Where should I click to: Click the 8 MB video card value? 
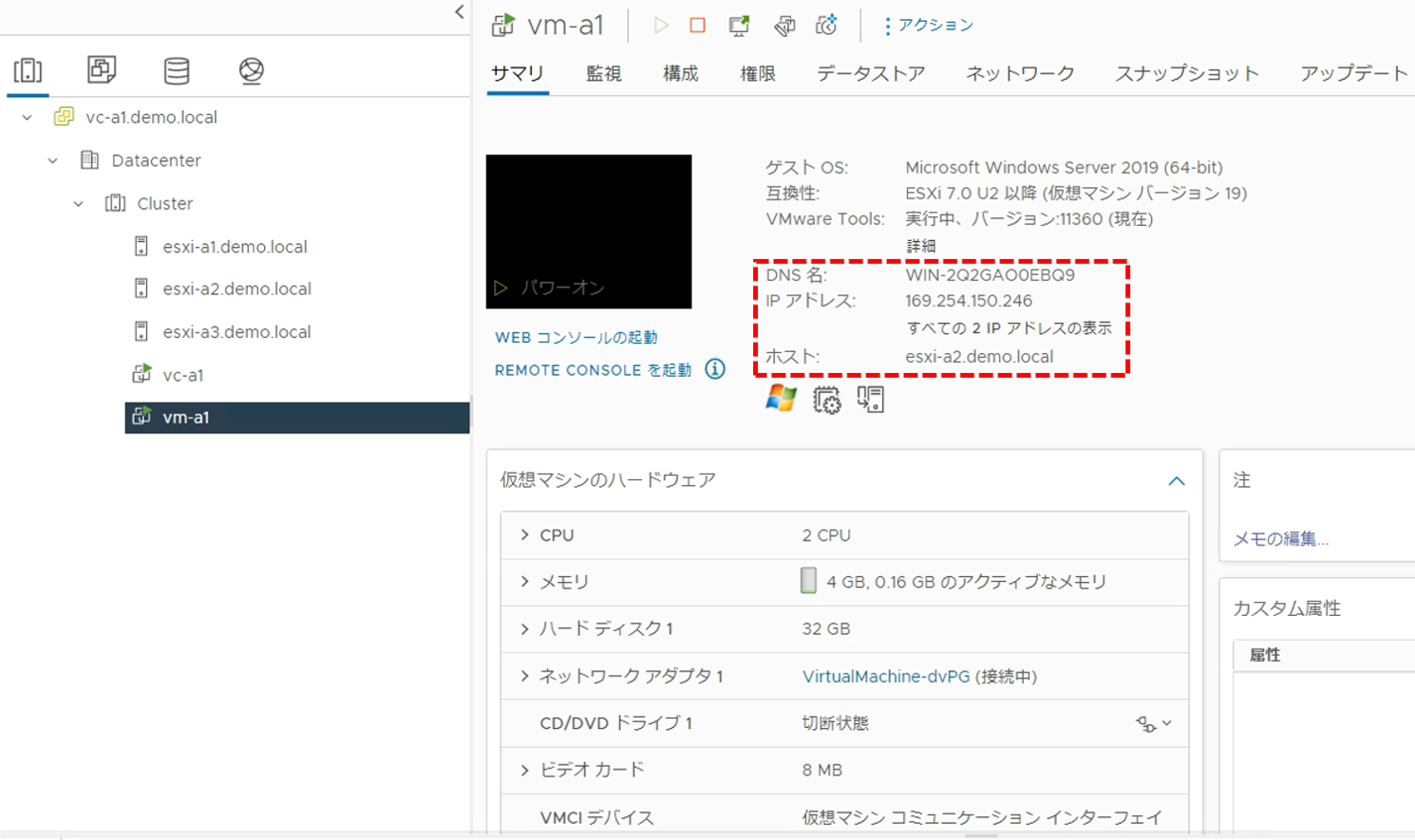click(x=822, y=771)
